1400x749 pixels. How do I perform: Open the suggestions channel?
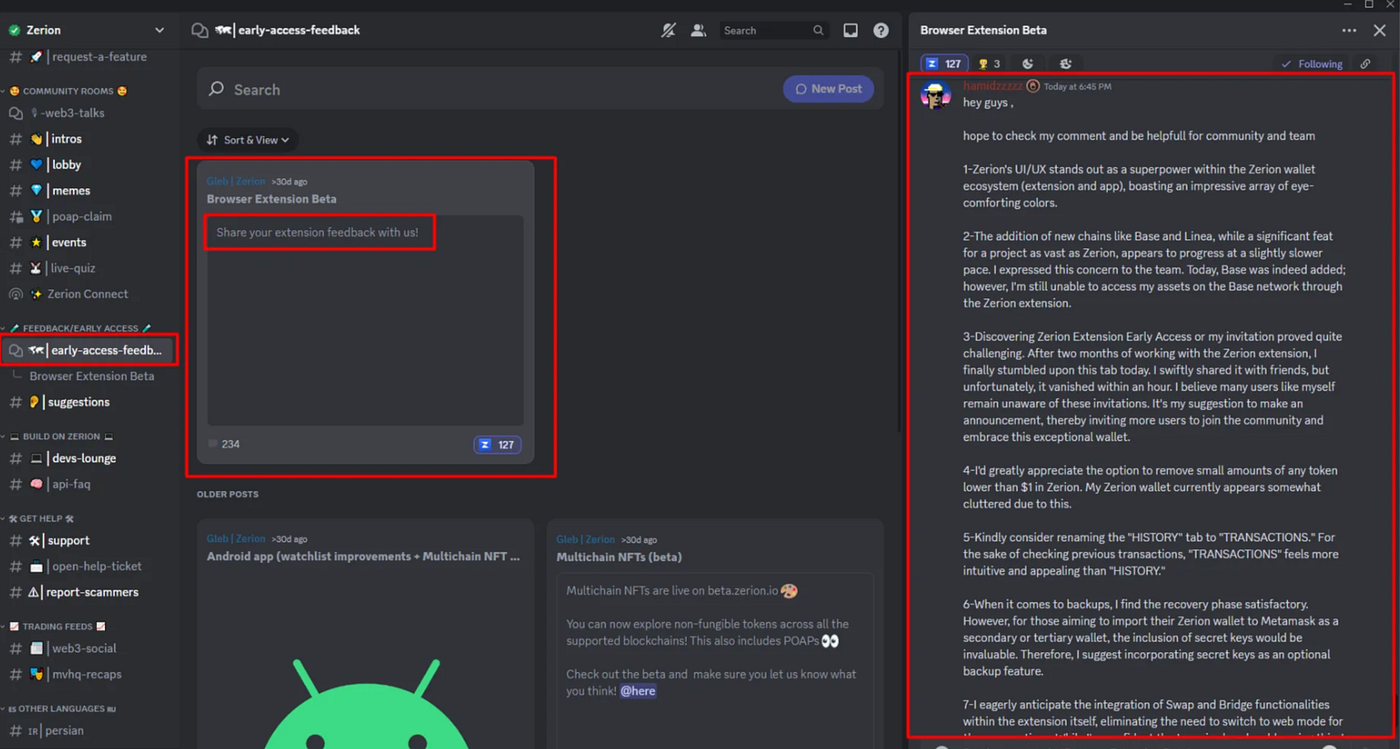[x=89, y=403]
